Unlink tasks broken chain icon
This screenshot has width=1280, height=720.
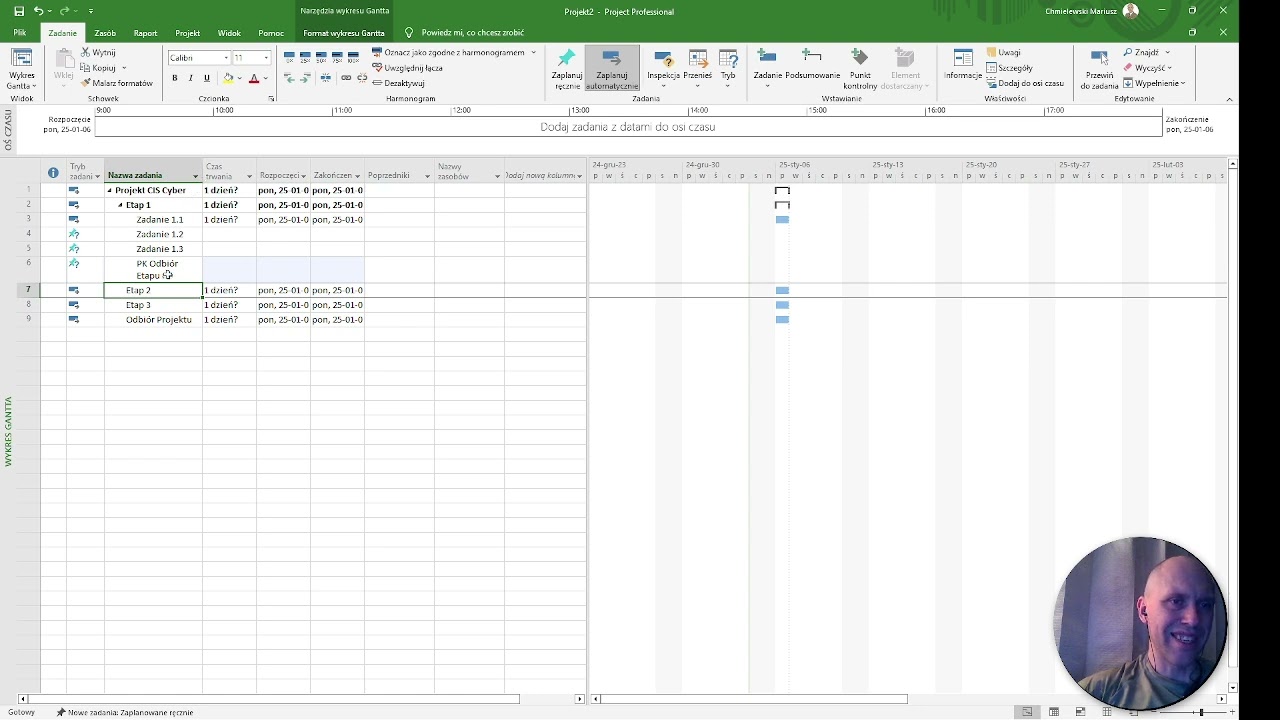click(361, 78)
